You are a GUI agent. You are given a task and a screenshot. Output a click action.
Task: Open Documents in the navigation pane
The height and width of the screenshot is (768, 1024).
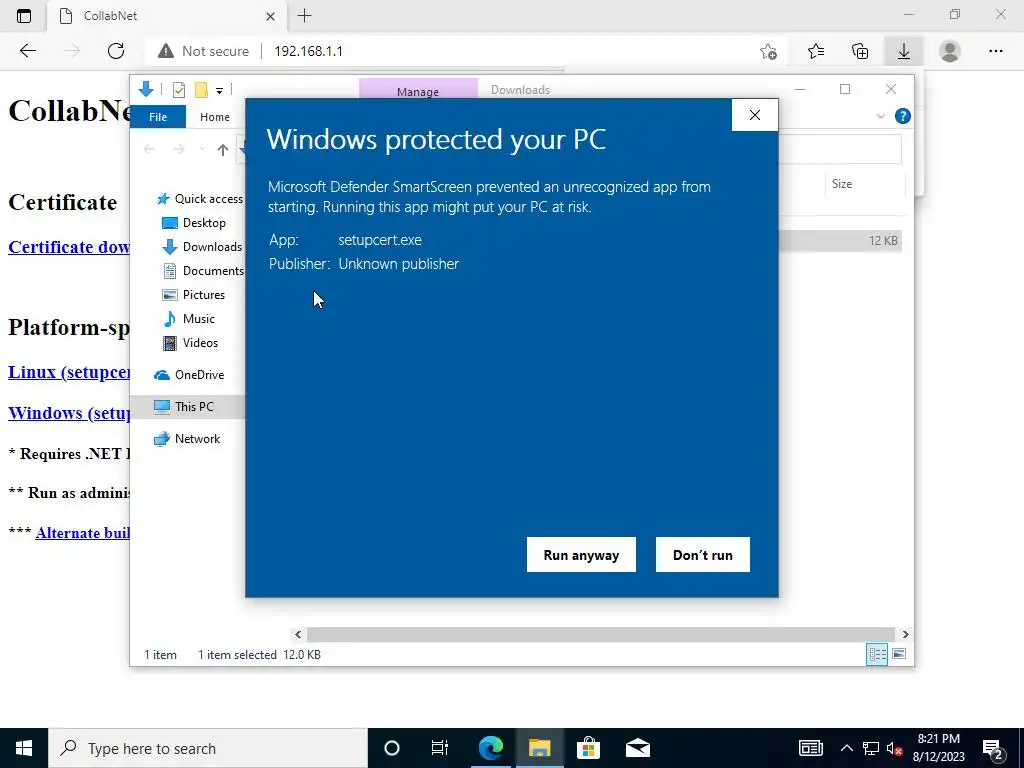click(x=202, y=270)
